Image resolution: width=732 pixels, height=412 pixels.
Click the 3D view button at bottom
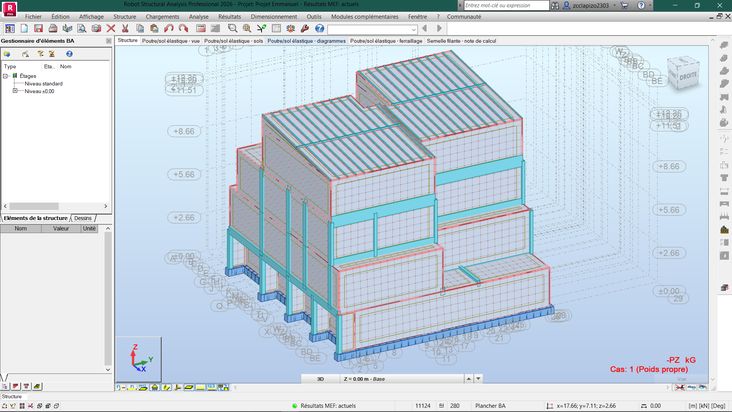320,380
